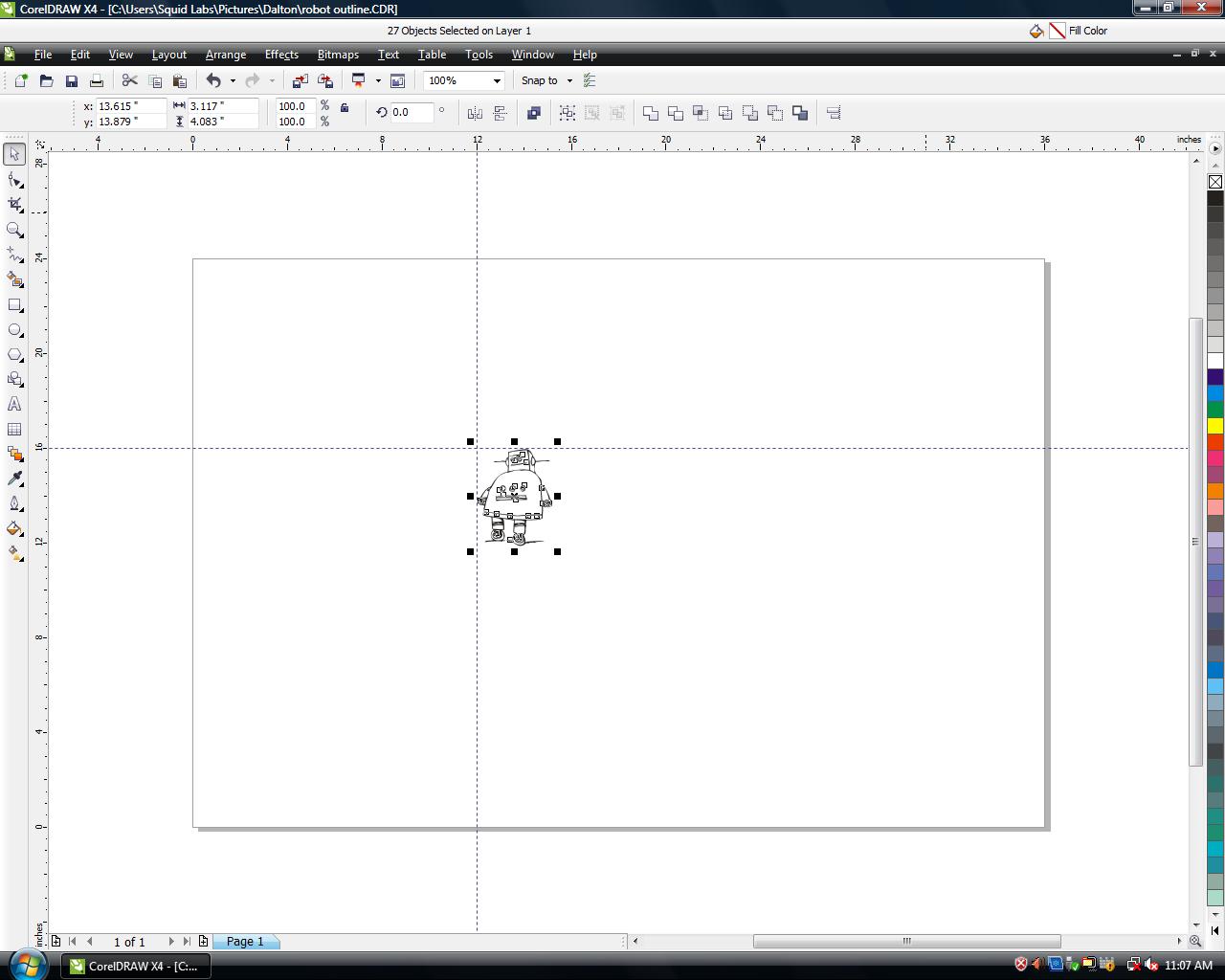Image resolution: width=1225 pixels, height=980 pixels.
Task: Select the Table tool in the toolbox
Action: (x=14, y=429)
